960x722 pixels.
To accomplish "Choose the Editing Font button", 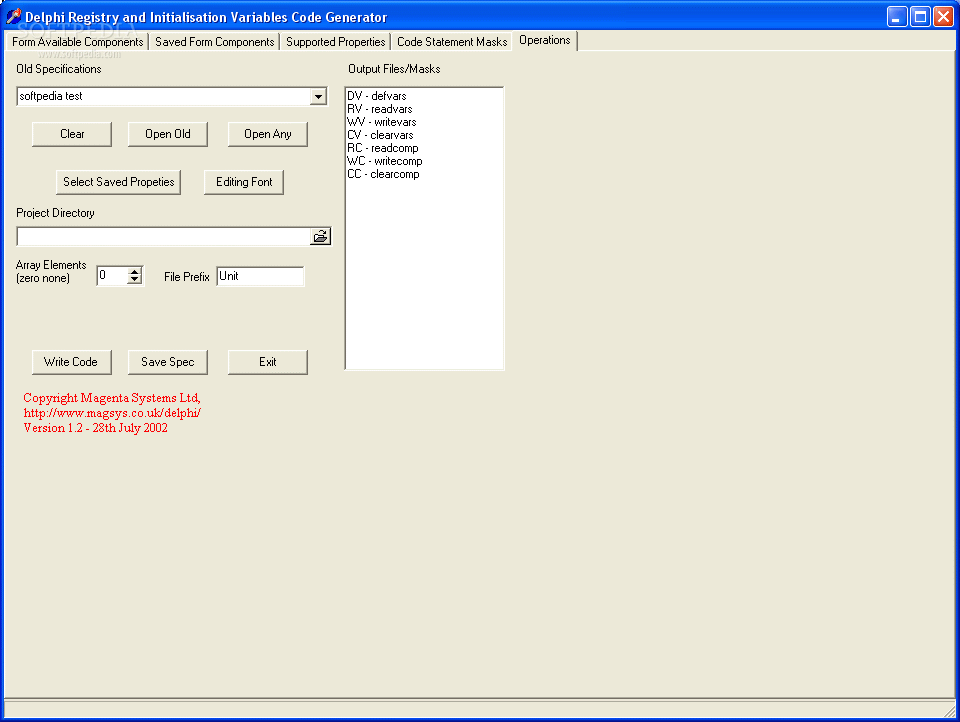I will 244,182.
